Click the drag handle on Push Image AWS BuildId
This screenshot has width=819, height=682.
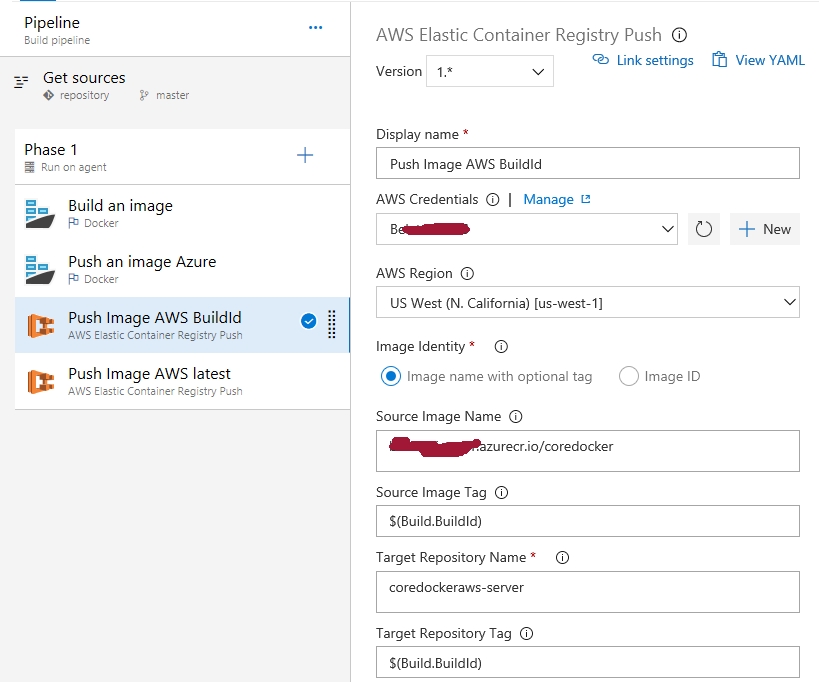332,324
